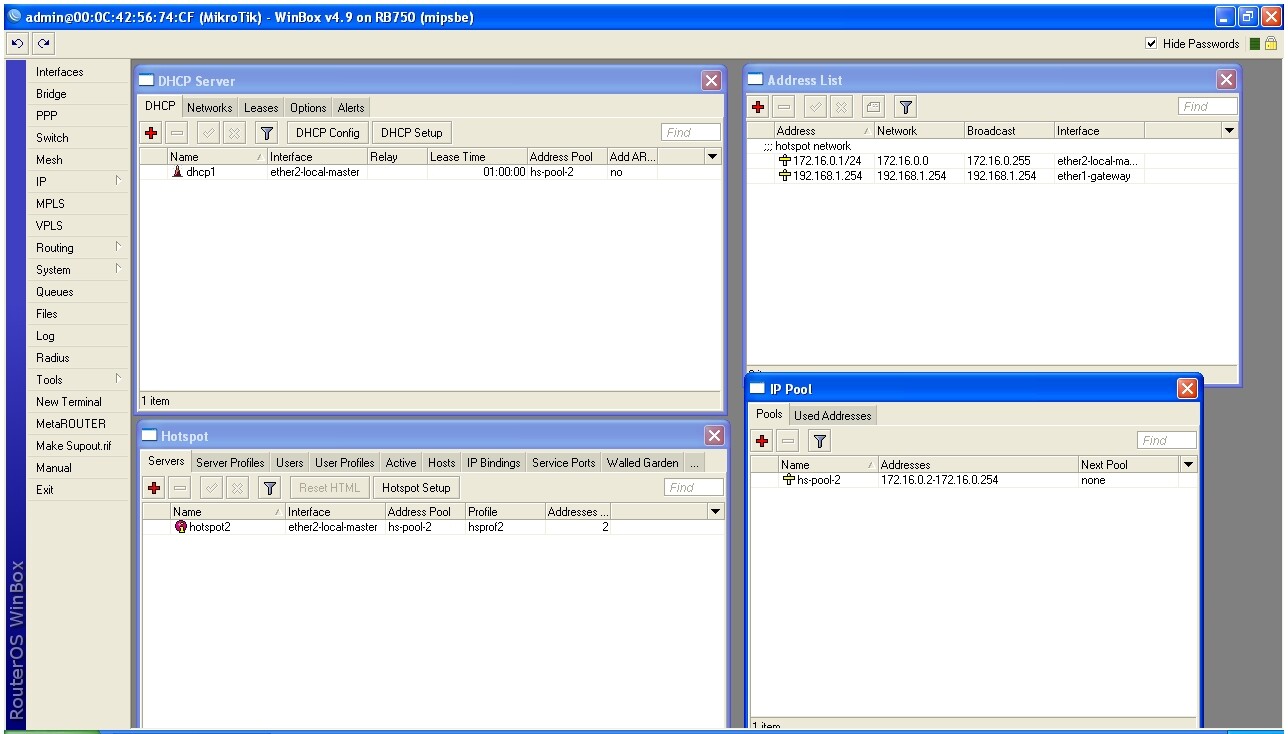Image resolution: width=1288 pixels, height=734 pixels.
Task: Select the hotspot2 server icon
Action: point(181,527)
